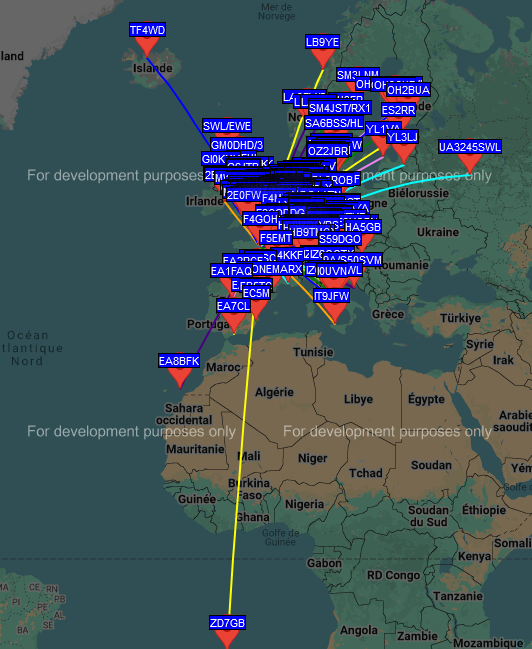Open the S59DGO callsign label
532x649 pixels.
[x=340, y=239]
